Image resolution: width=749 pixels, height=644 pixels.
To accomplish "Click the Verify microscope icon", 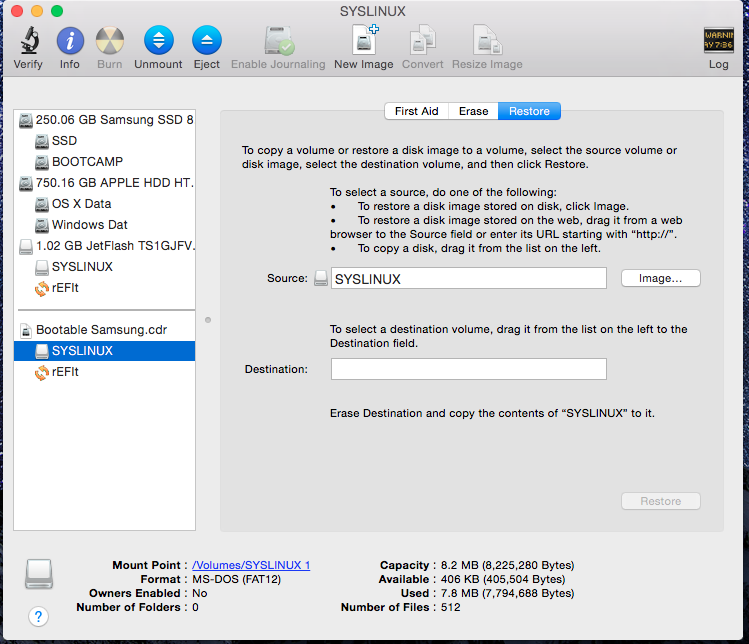I will coord(29,40).
